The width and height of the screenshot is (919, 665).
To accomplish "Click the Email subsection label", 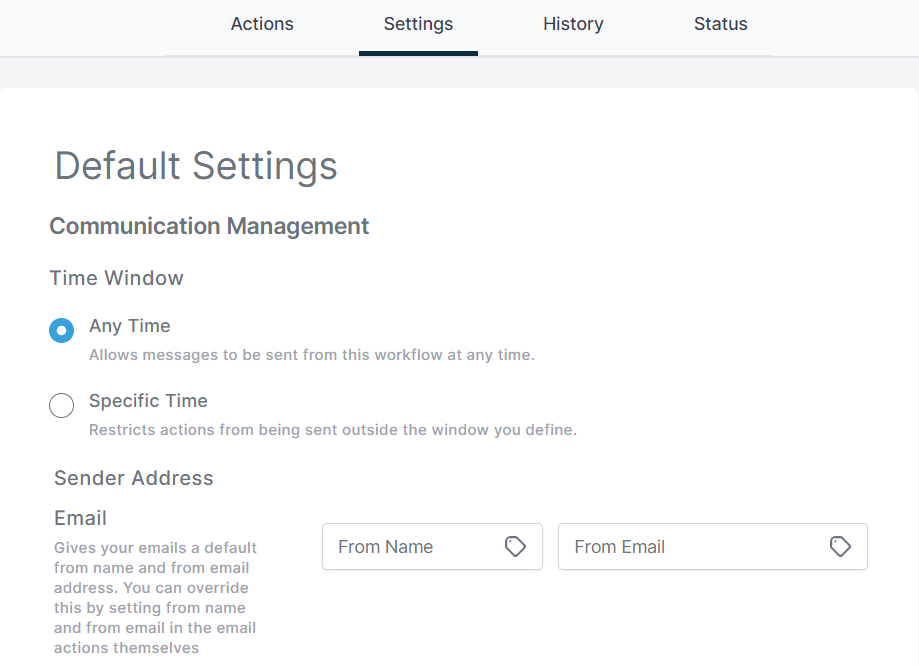I will 80,518.
